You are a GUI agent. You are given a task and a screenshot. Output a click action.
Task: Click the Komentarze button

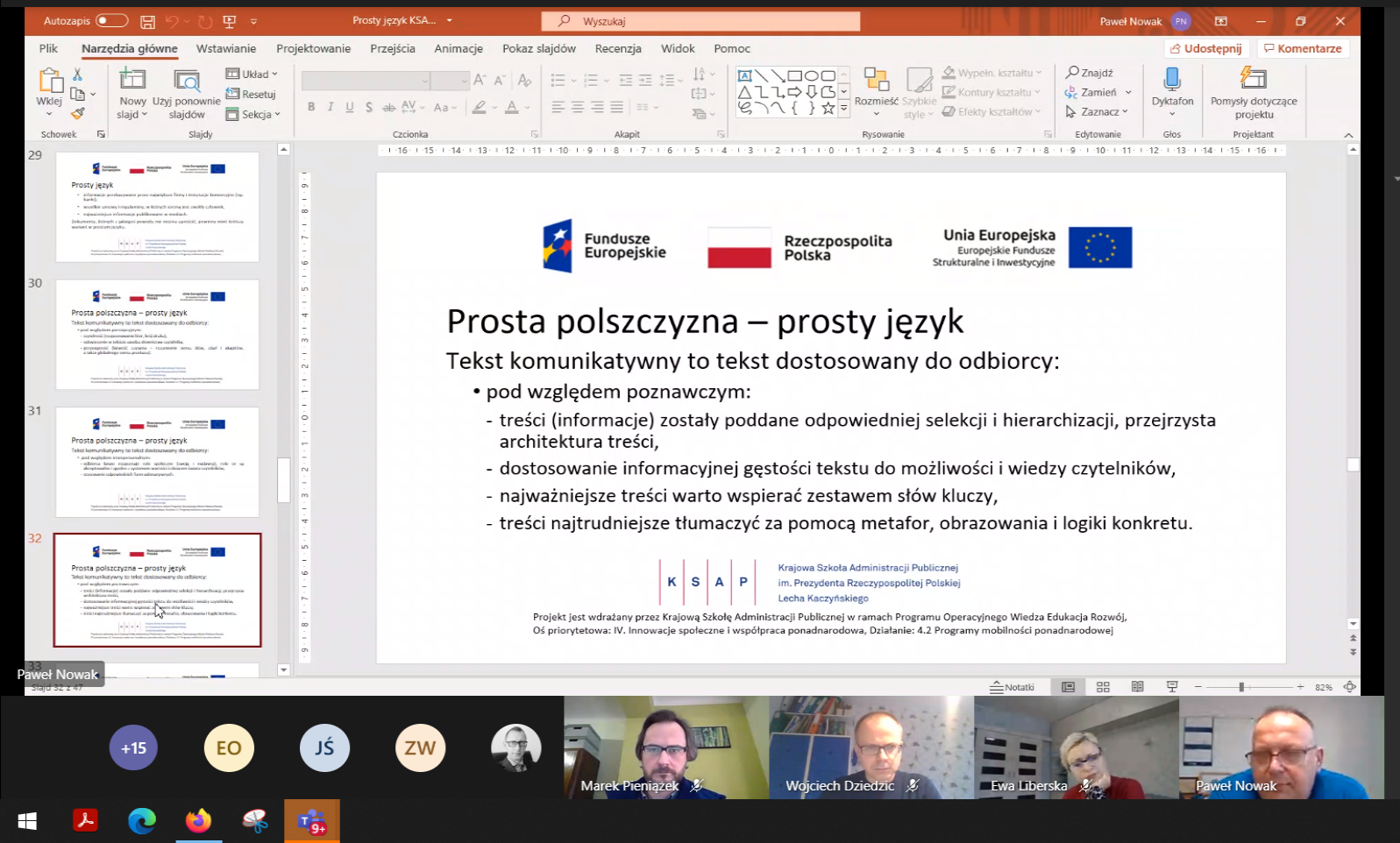coord(1303,48)
